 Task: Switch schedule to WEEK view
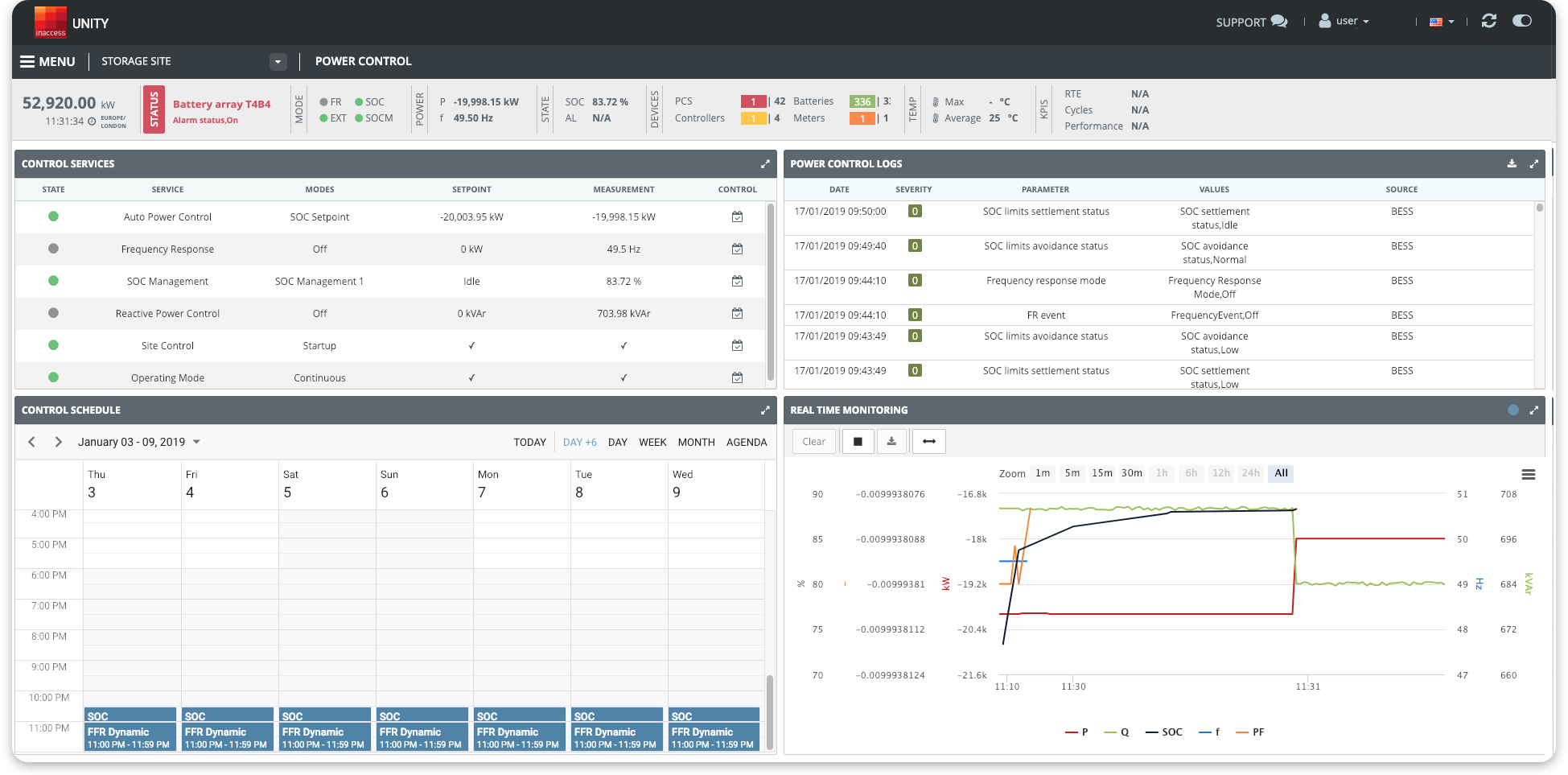(x=652, y=443)
